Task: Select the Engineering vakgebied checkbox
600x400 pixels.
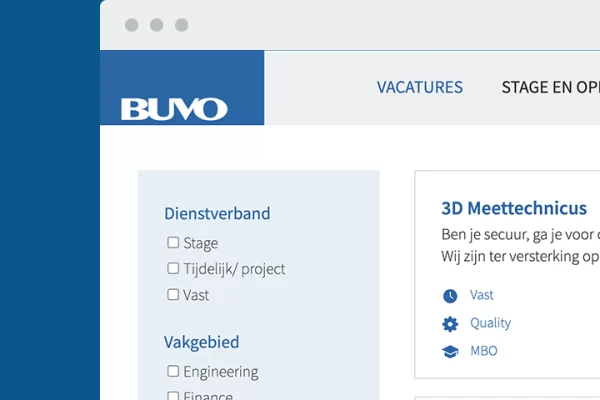Action: pyautogui.click(x=173, y=371)
